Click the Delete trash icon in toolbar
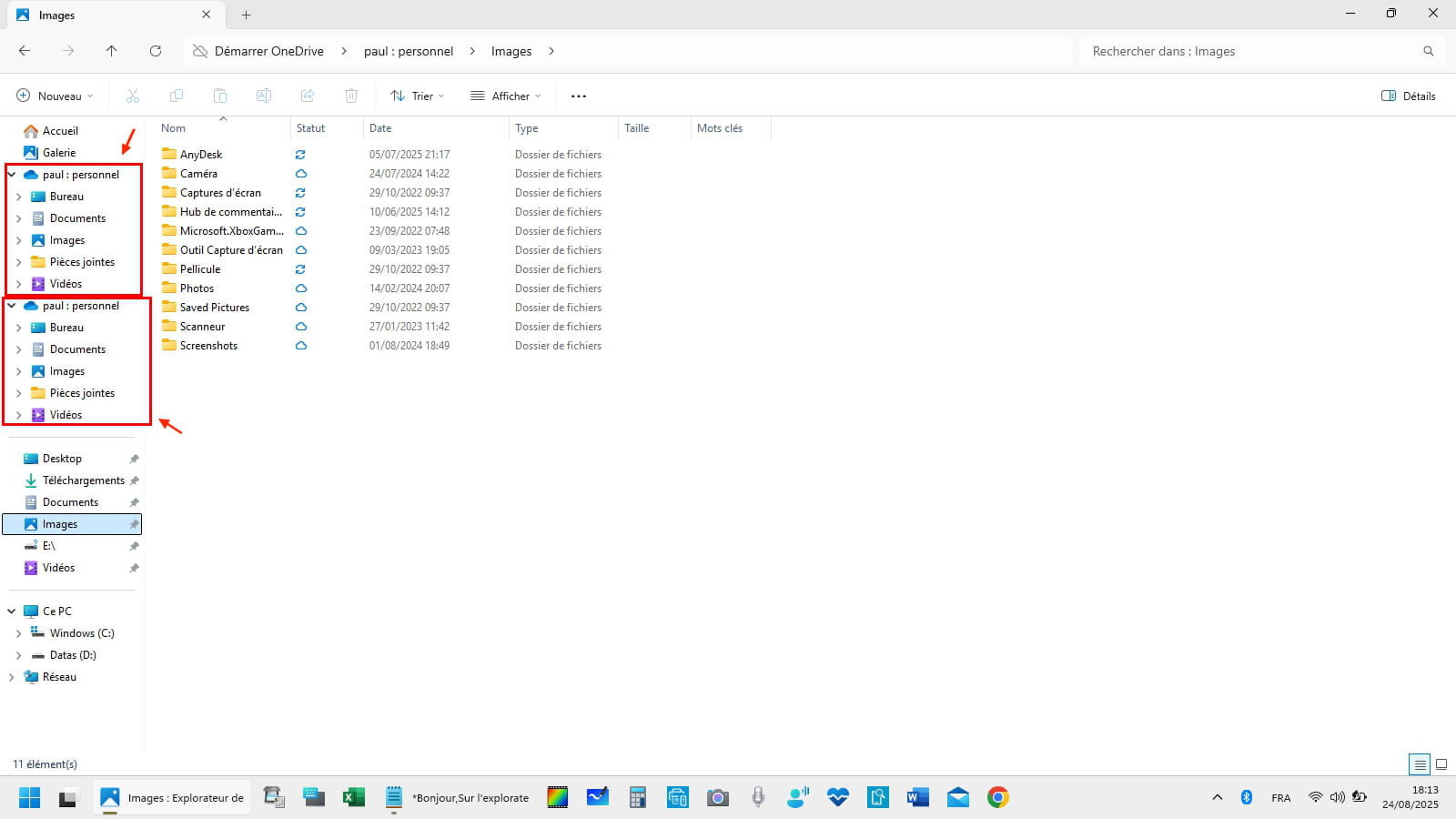 (351, 96)
